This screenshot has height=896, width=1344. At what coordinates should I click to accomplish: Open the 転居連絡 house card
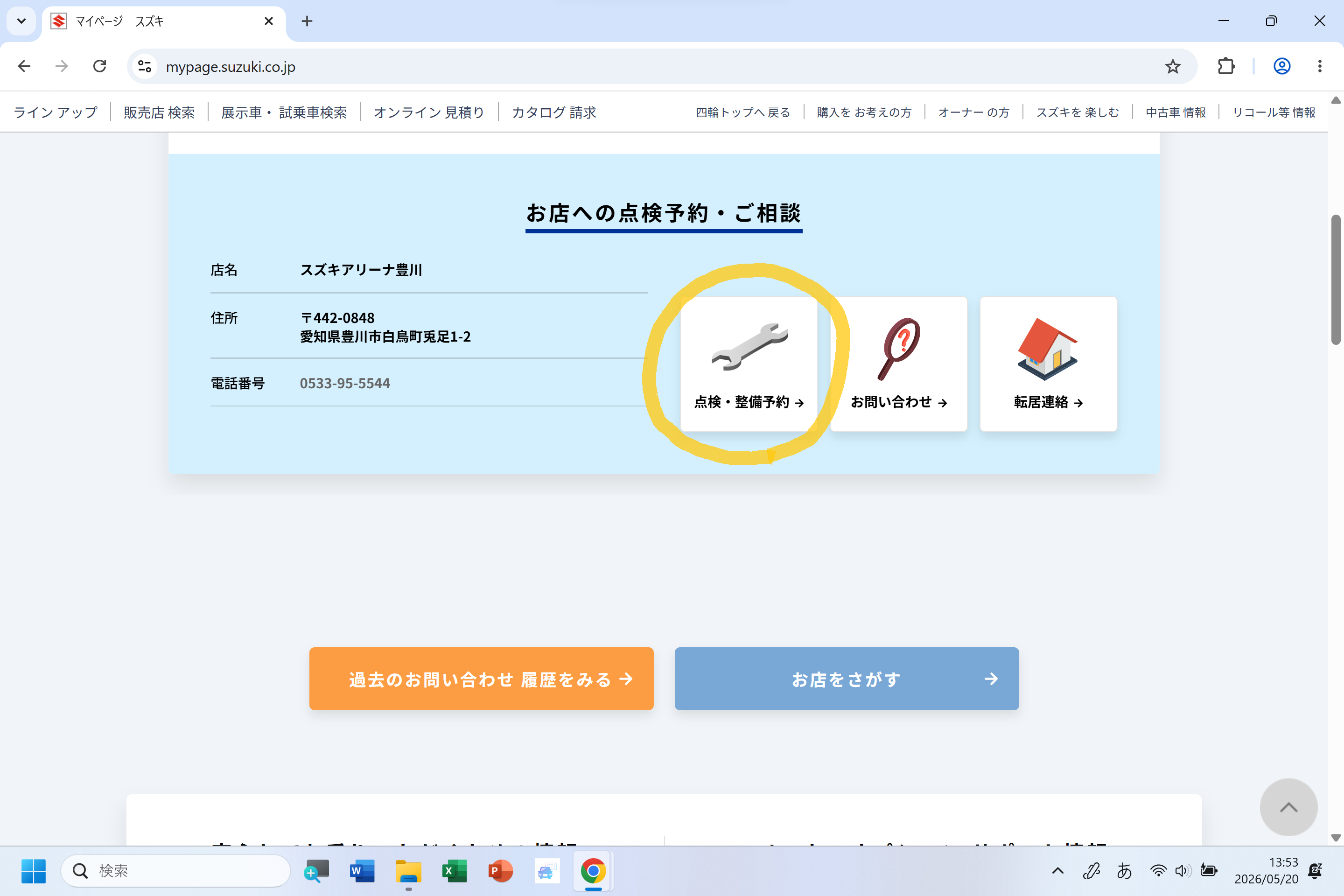1048,364
